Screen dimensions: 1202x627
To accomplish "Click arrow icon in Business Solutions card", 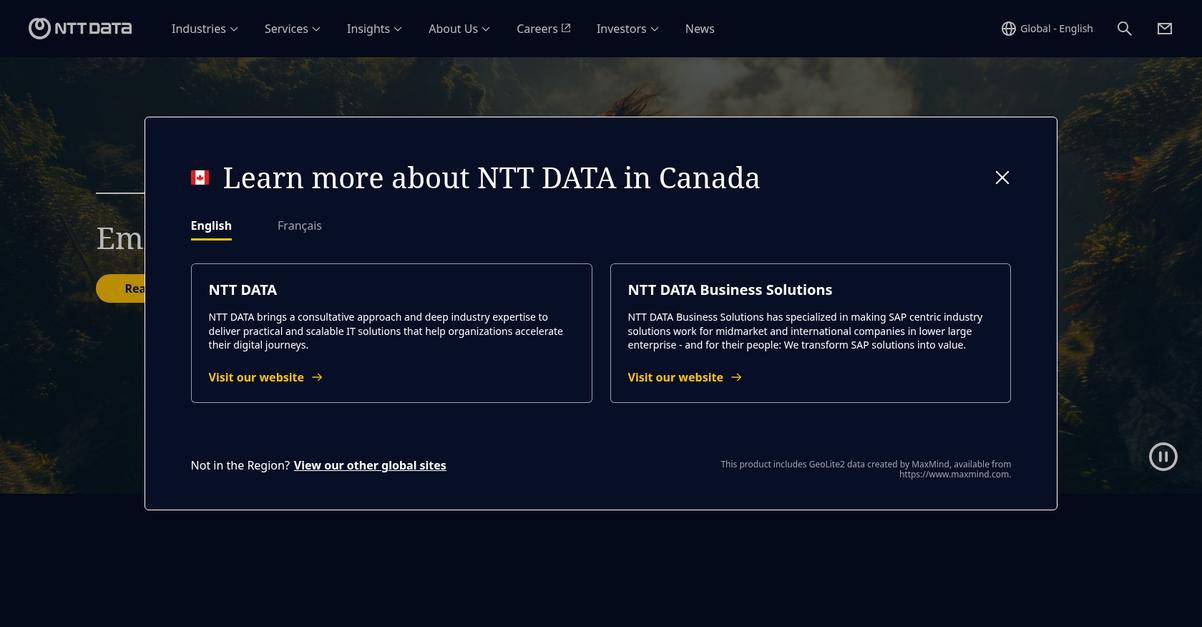I will pos(736,377).
